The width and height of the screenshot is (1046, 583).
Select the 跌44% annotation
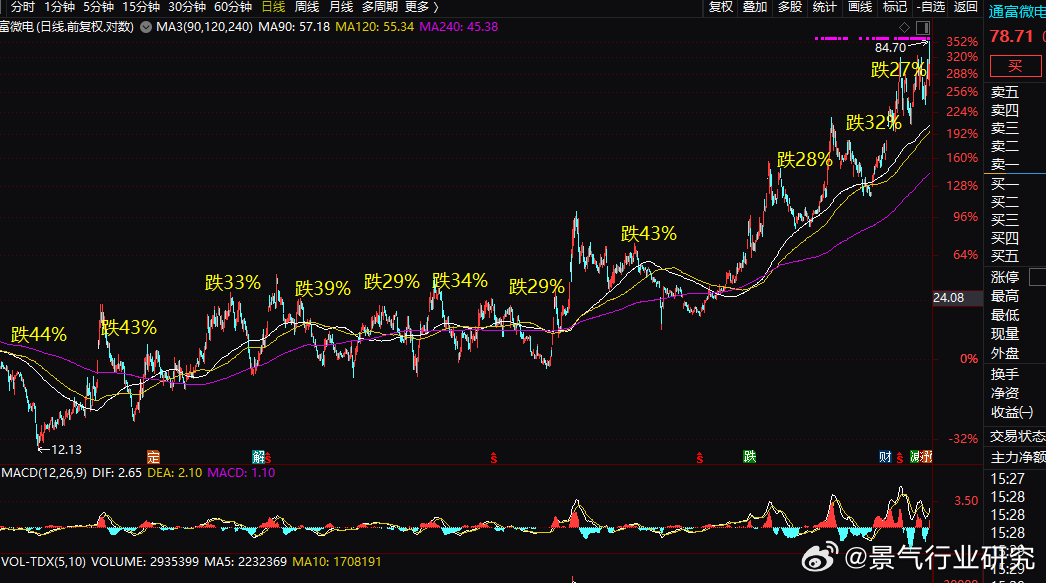tap(39, 334)
